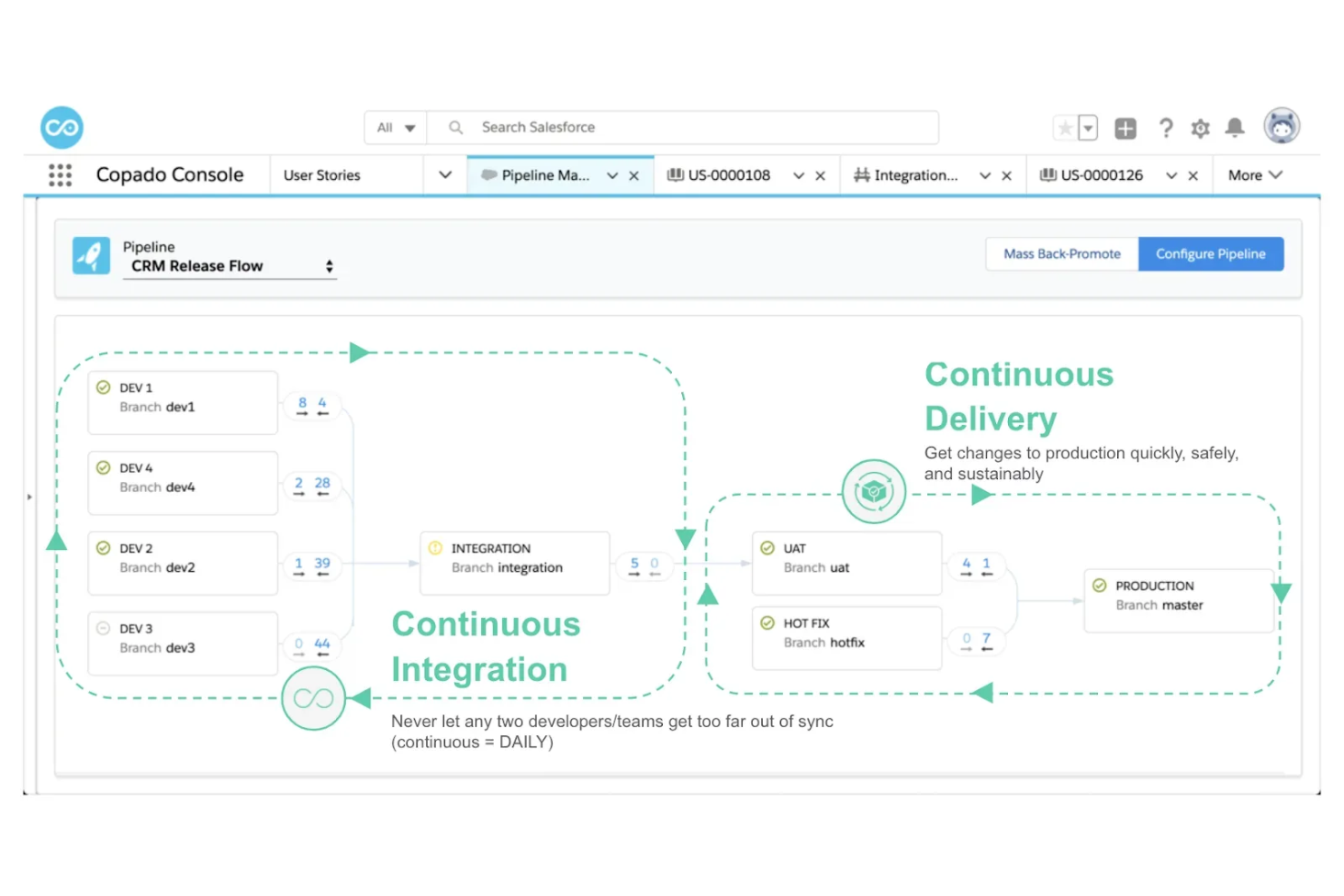This screenshot has width=1344, height=896.
Task: Open the App Launcher waffle icon
Action: click(60, 174)
